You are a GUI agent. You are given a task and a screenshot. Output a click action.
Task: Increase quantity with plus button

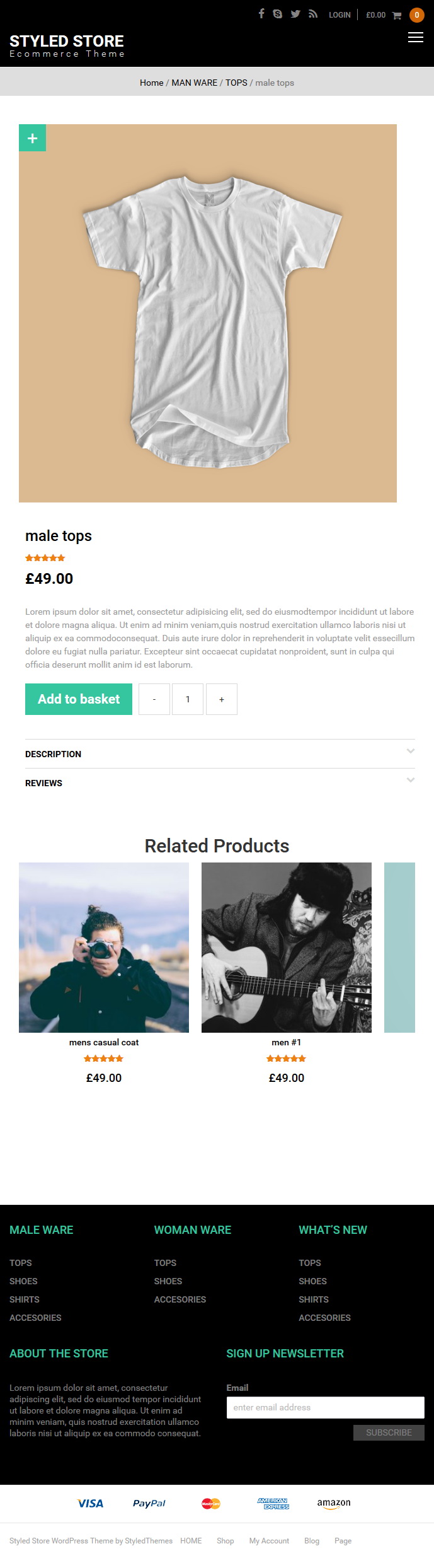tap(222, 699)
